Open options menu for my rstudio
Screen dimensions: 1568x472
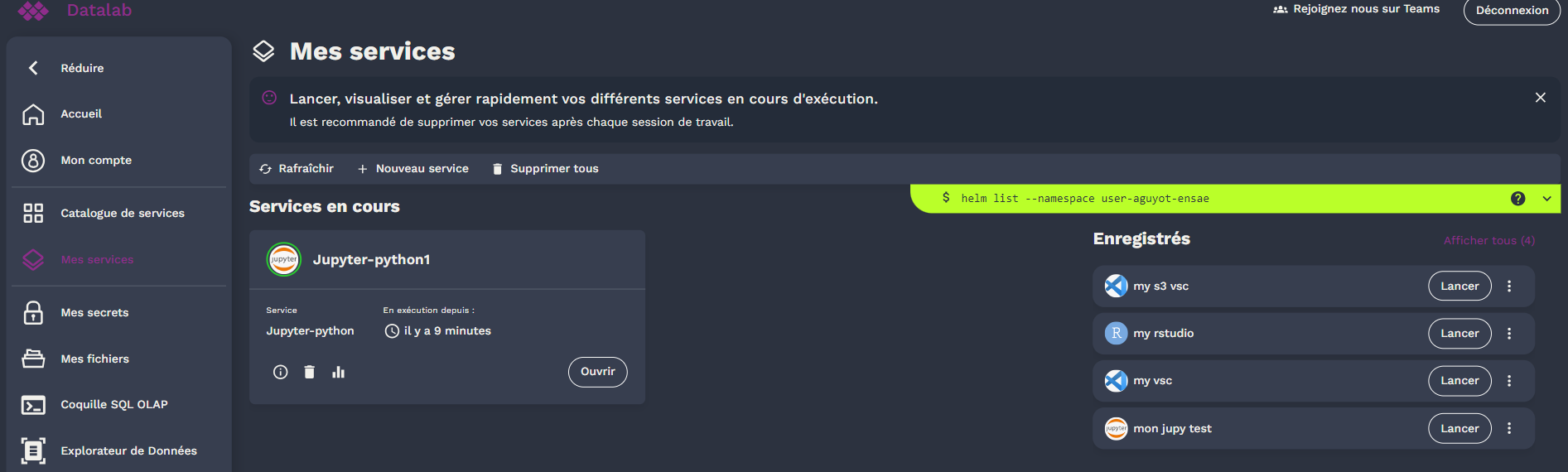[x=1509, y=333]
